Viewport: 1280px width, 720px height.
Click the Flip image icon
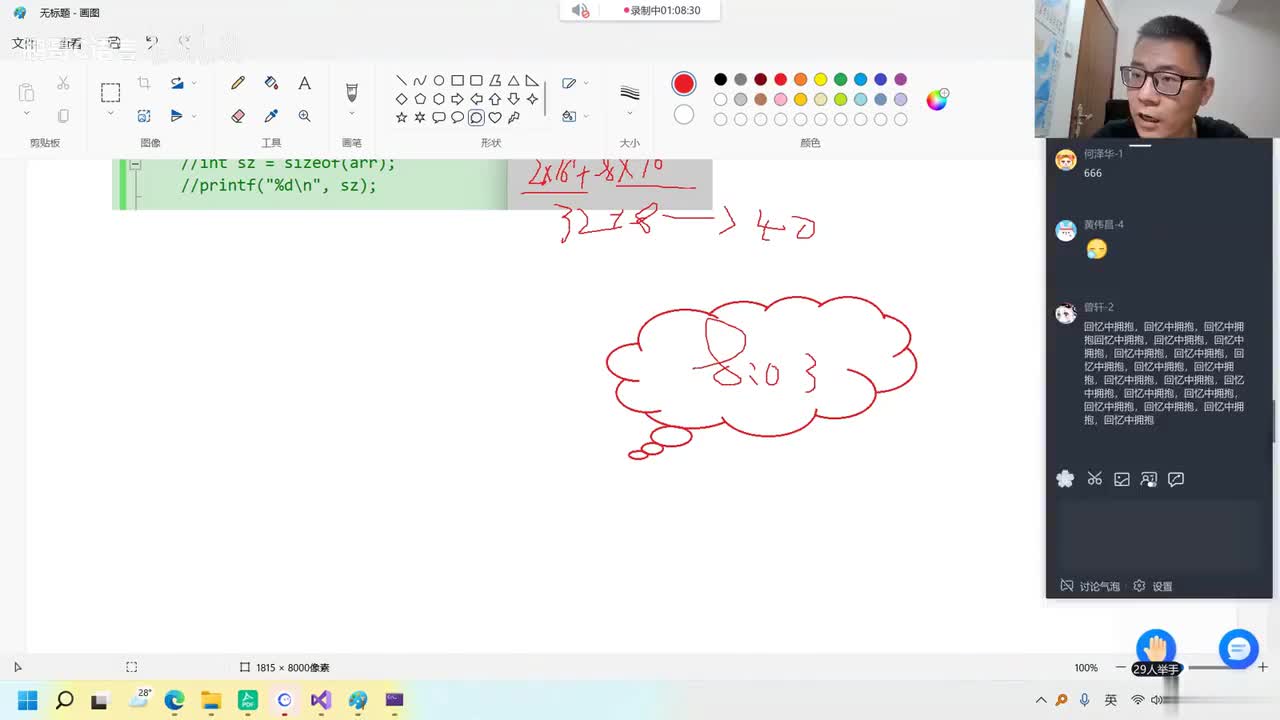click(x=177, y=116)
